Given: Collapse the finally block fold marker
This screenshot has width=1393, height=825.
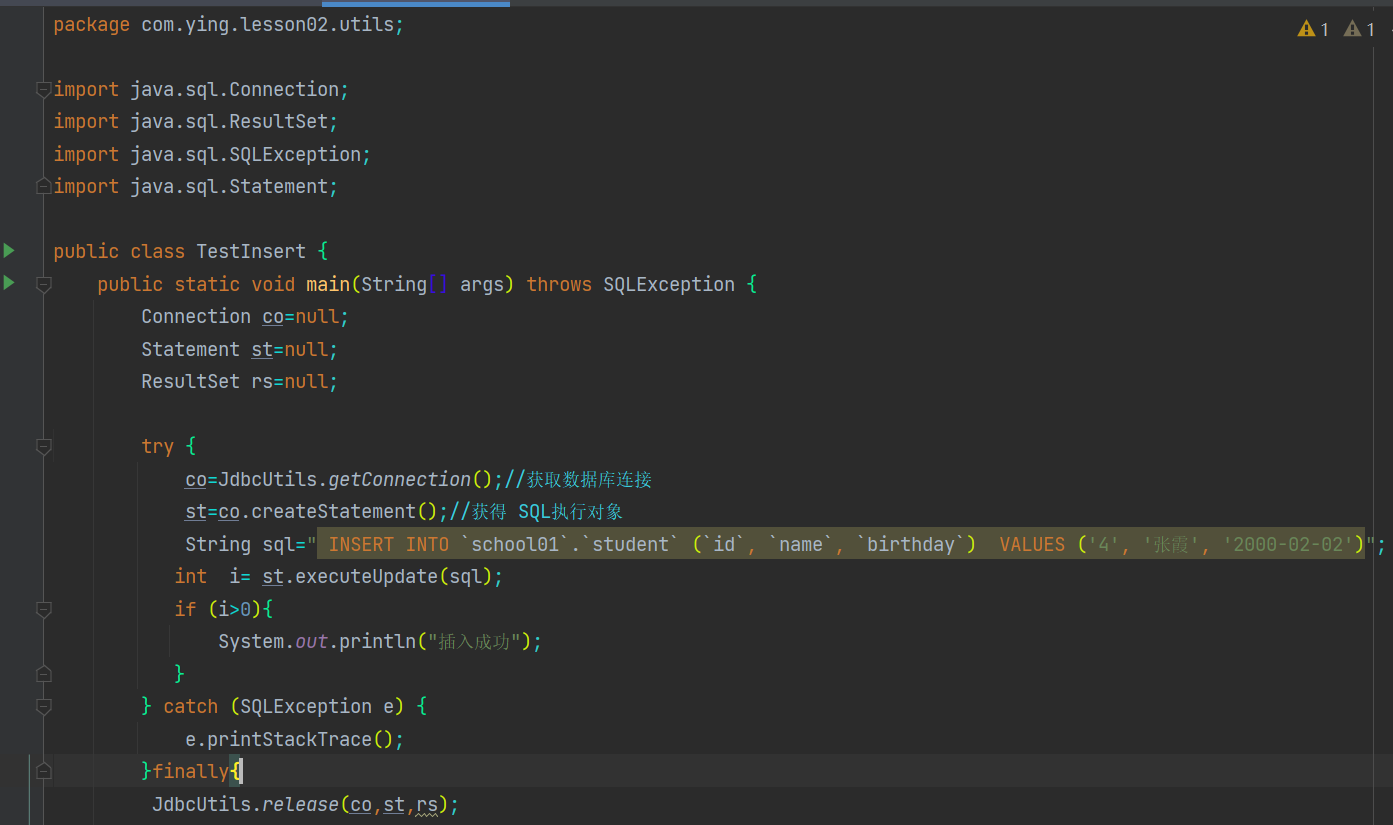Looking at the screenshot, I should [43, 771].
